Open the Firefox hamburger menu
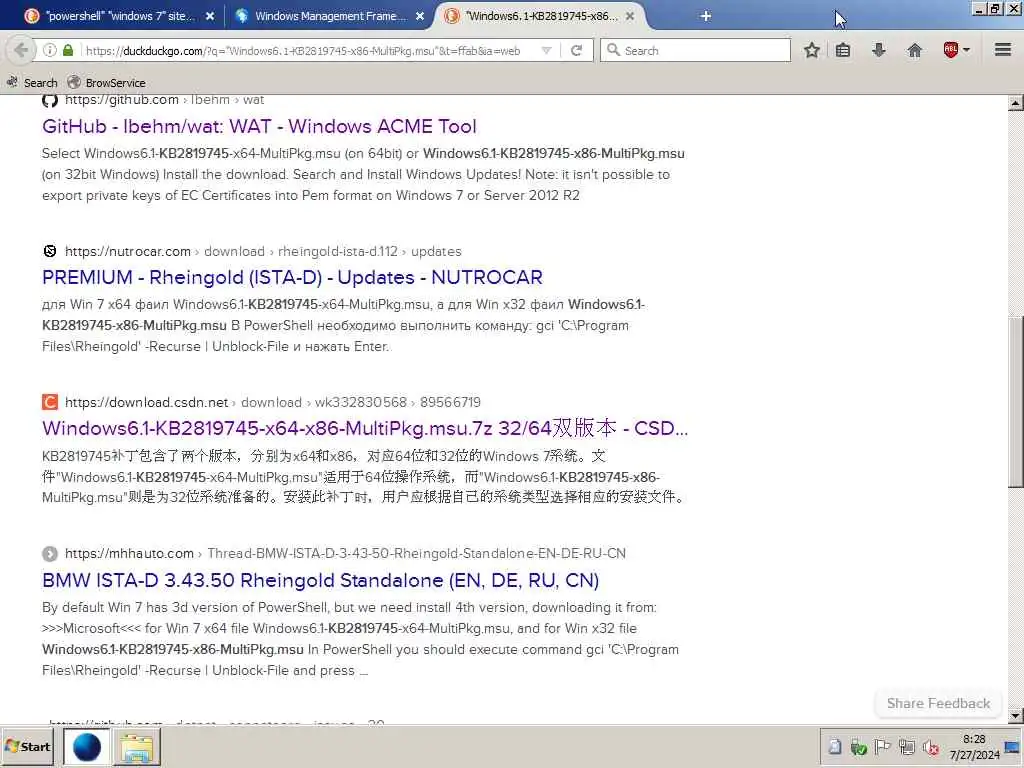1024x768 pixels. (x=1003, y=50)
